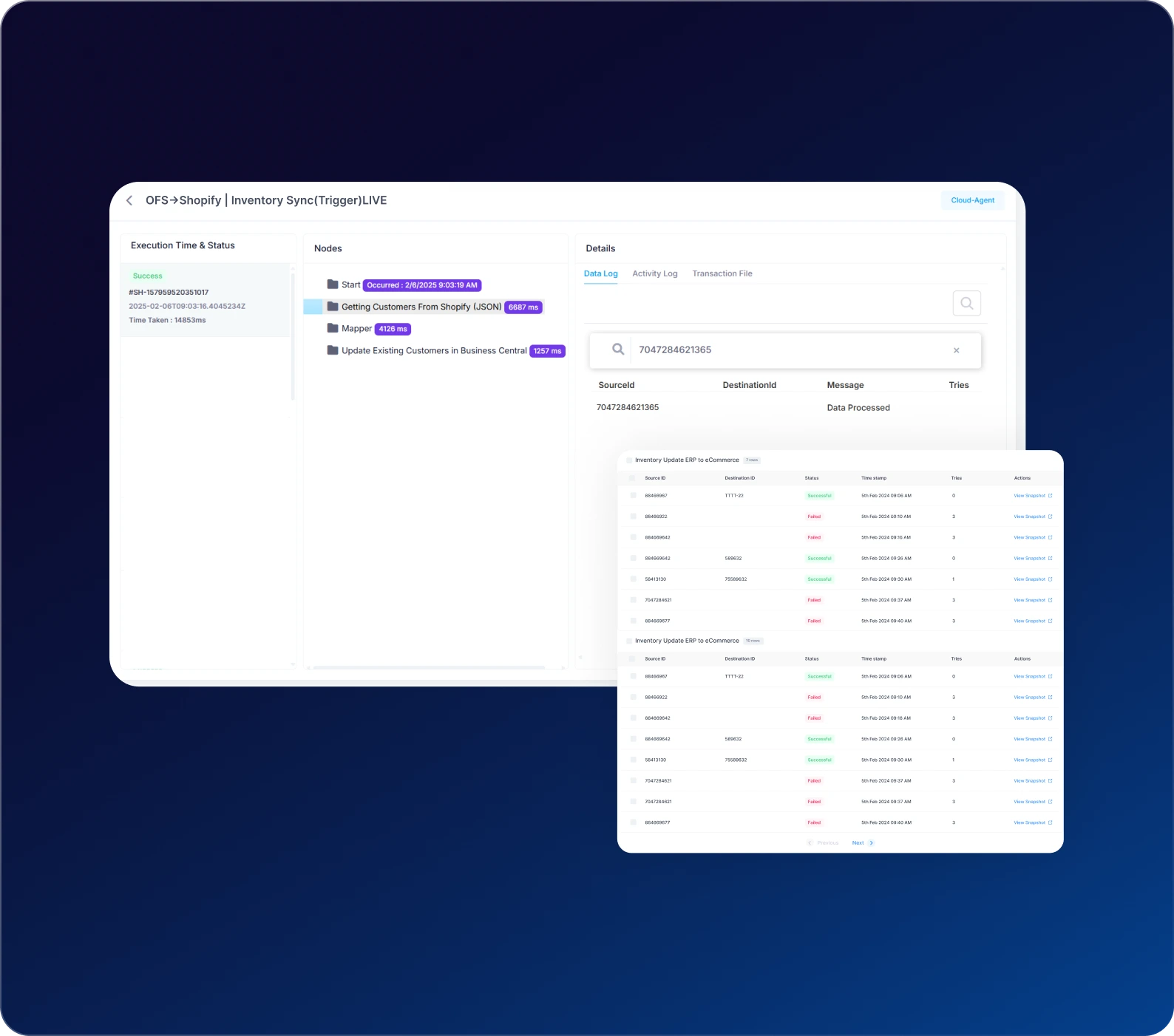Click the Execution panel vertical scrollbar
Screen dimensions: 1174x1036
(293, 336)
